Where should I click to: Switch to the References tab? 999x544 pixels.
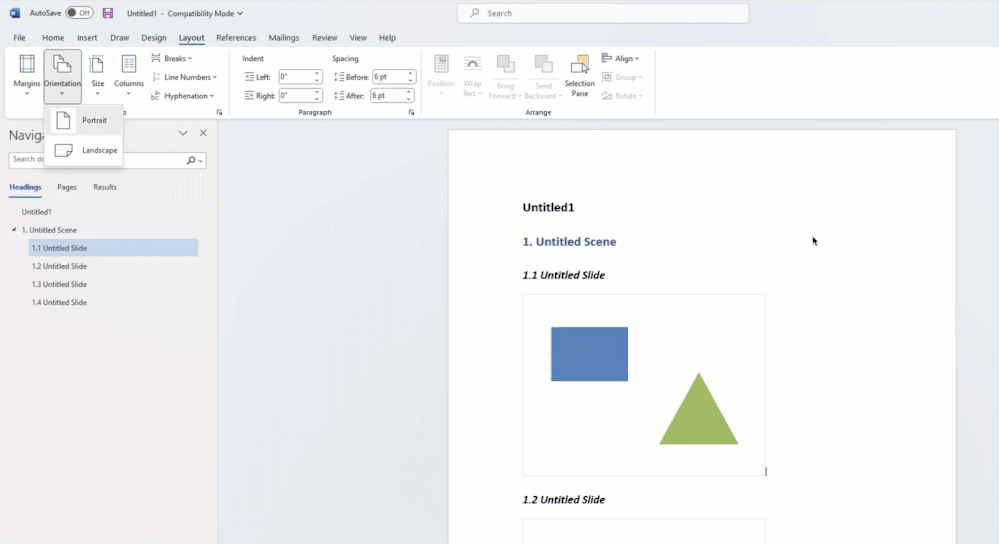click(x=236, y=38)
